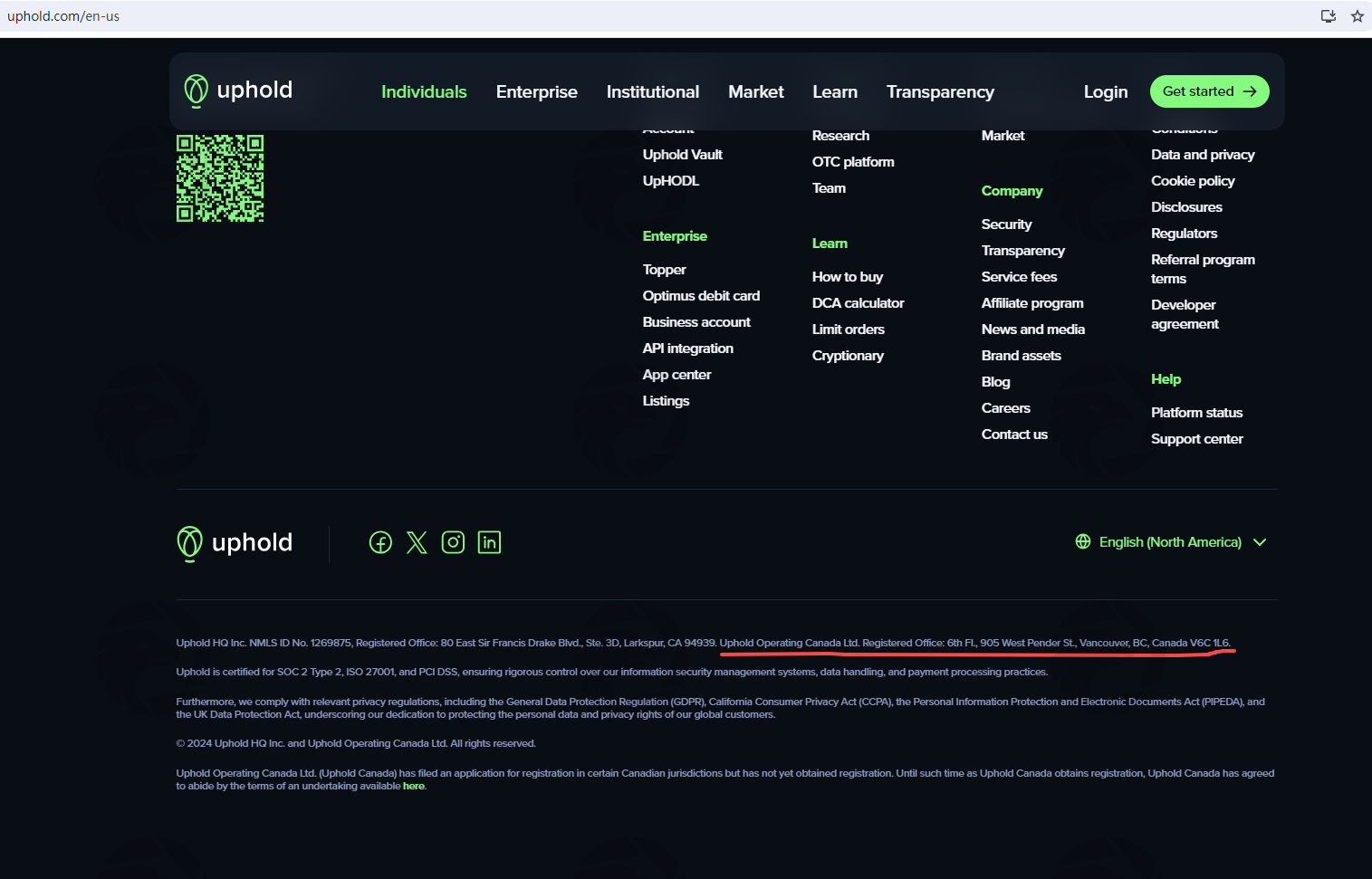Open the Business account link

(x=696, y=322)
